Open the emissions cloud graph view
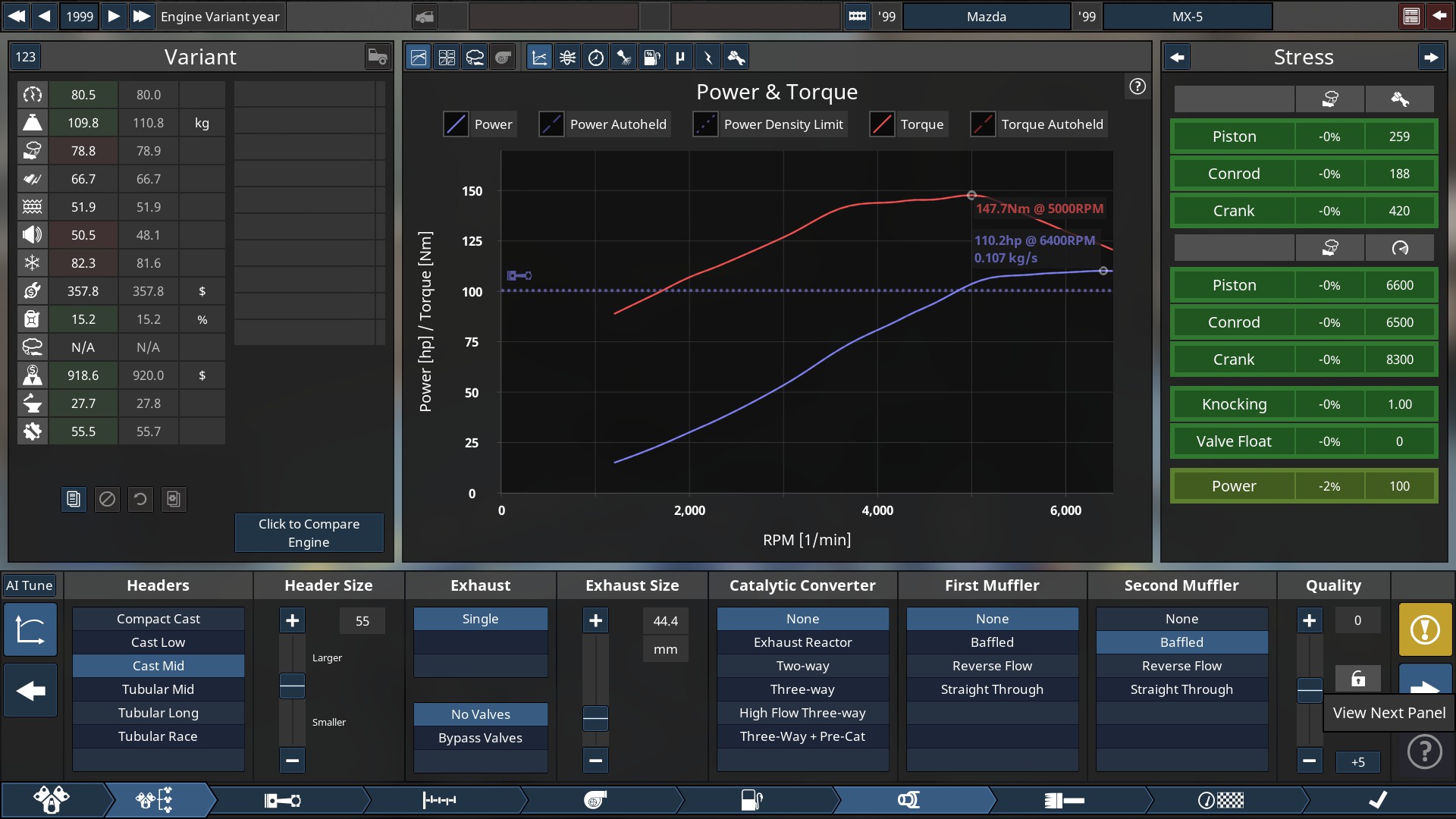 pos(475,57)
